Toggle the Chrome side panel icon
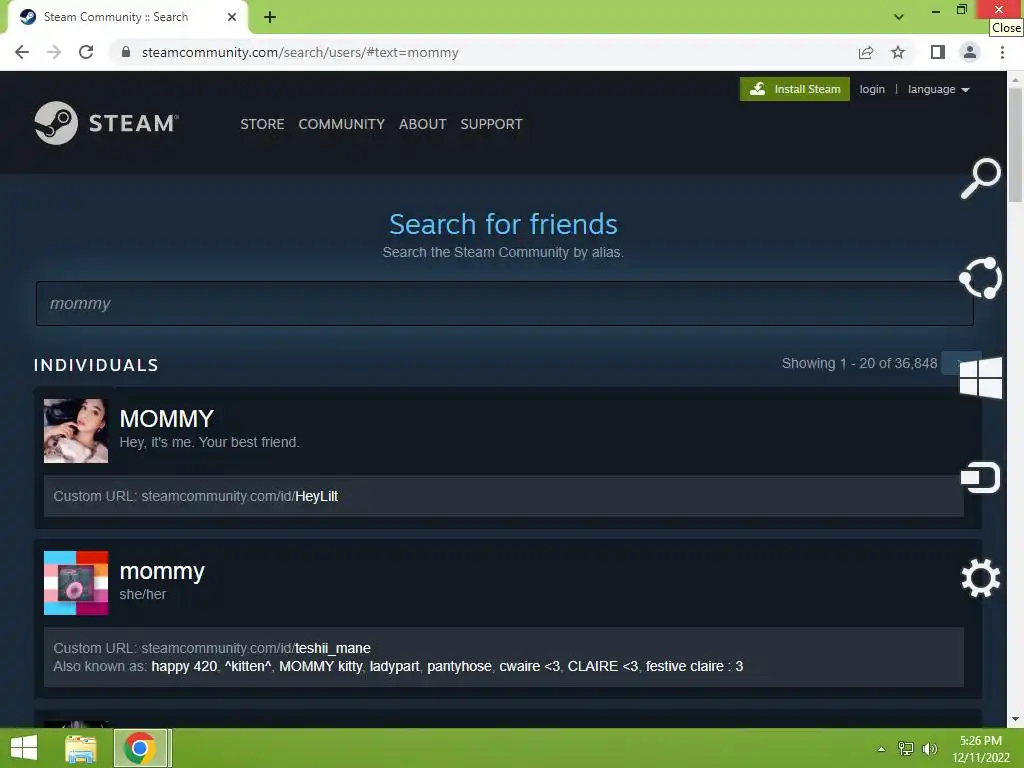Viewport: 1024px width, 768px height. 938,52
